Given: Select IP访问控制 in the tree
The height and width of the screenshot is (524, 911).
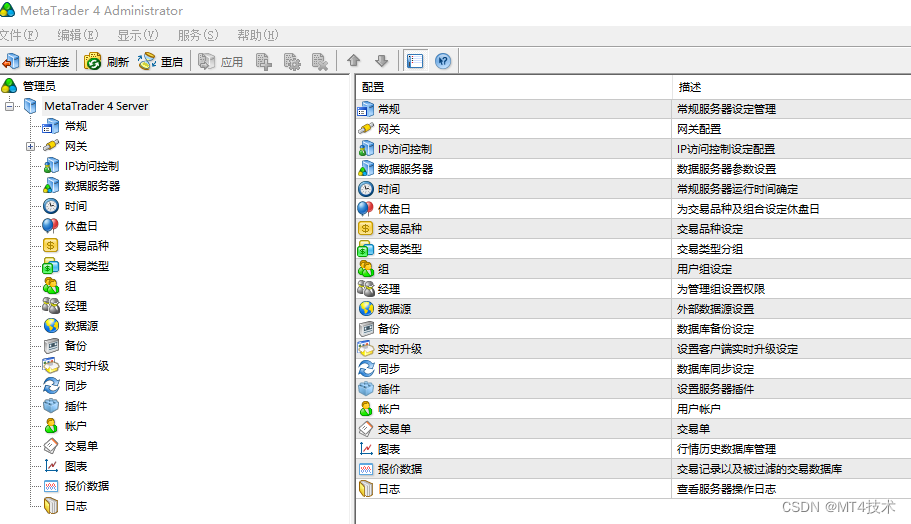Looking at the screenshot, I should point(92,166).
